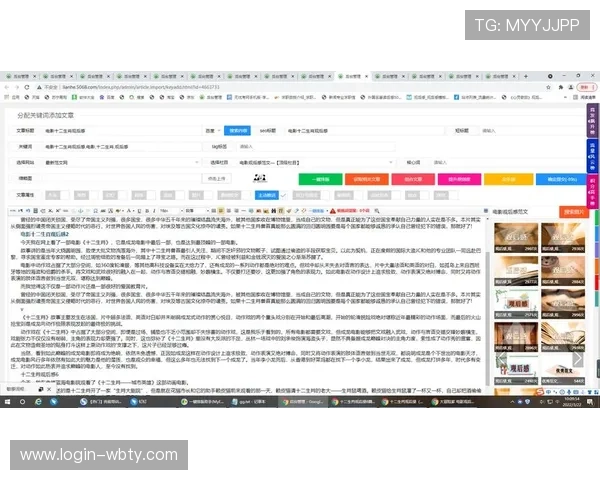Click the upload button beside thumbnail field
This screenshot has height=480, width=600.
(216, 179)
